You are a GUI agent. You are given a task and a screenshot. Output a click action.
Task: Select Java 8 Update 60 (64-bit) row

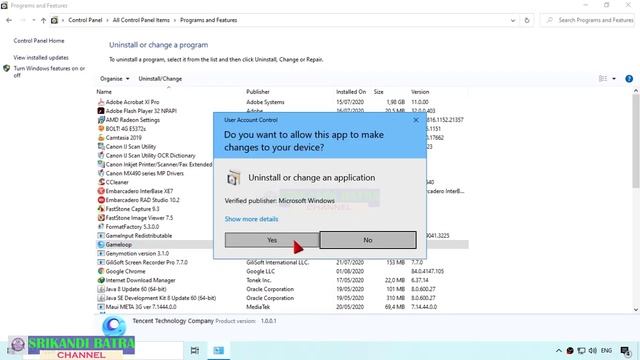pos(282,289)
